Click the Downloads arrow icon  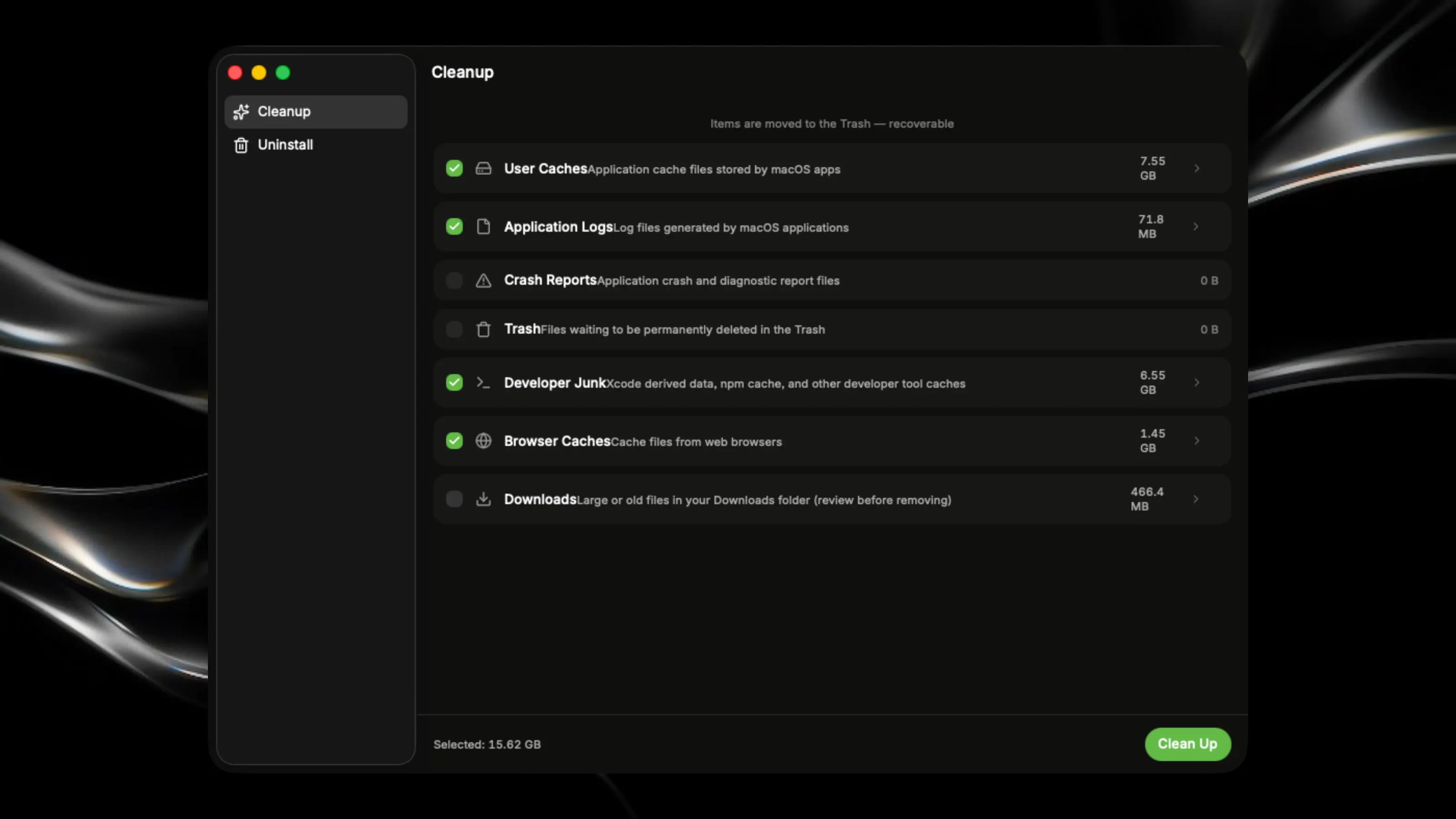tap(483, 499)
